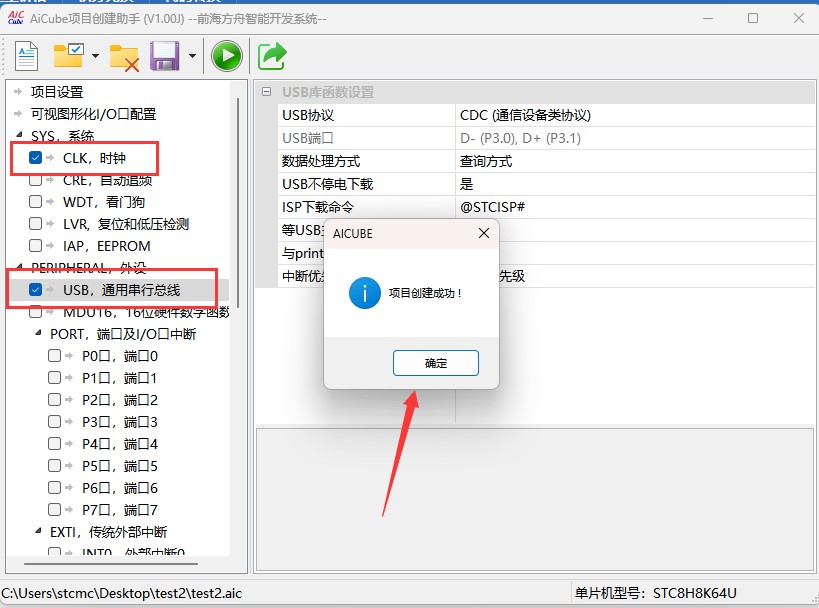
Task: Click the close project folder icon with red X
Action: [124, 57]
